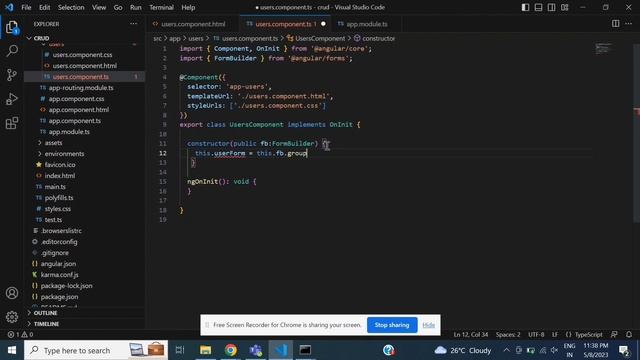Open the Help menu
Viewport: 640px width, 360px height.
[x=188, y=7]
